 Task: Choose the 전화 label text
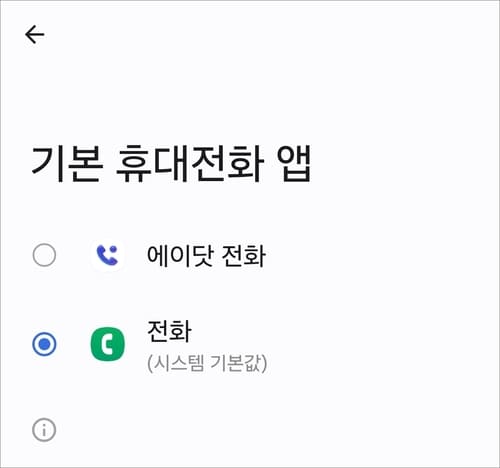169,331
